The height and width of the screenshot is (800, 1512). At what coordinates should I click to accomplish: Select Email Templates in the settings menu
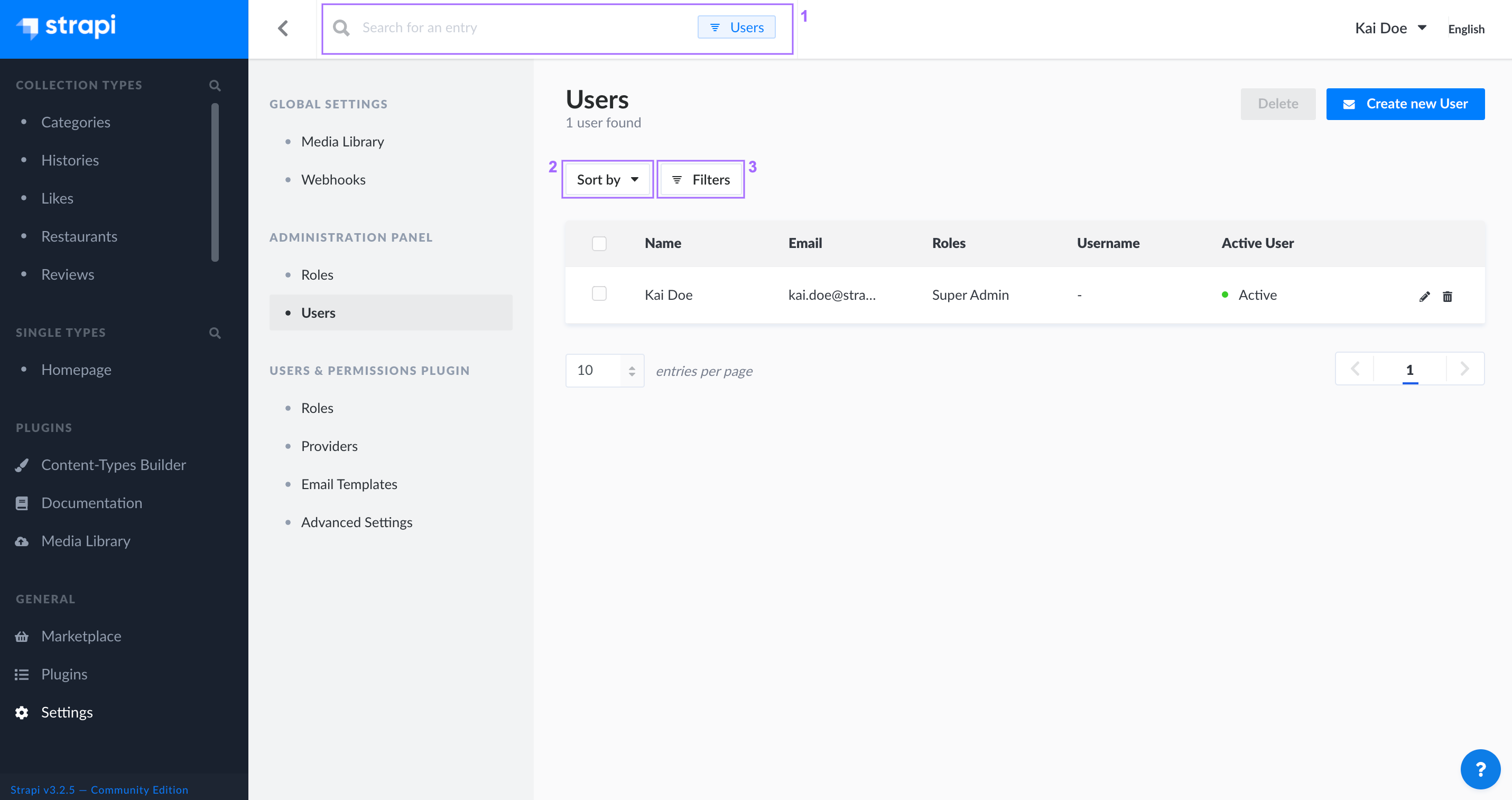(349, 484)
